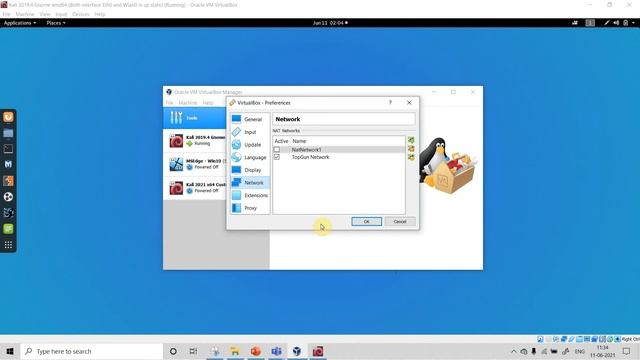Click the green app icon in Kali dock
This screenshot has height=360, width=640.
[x=8, y=229]
